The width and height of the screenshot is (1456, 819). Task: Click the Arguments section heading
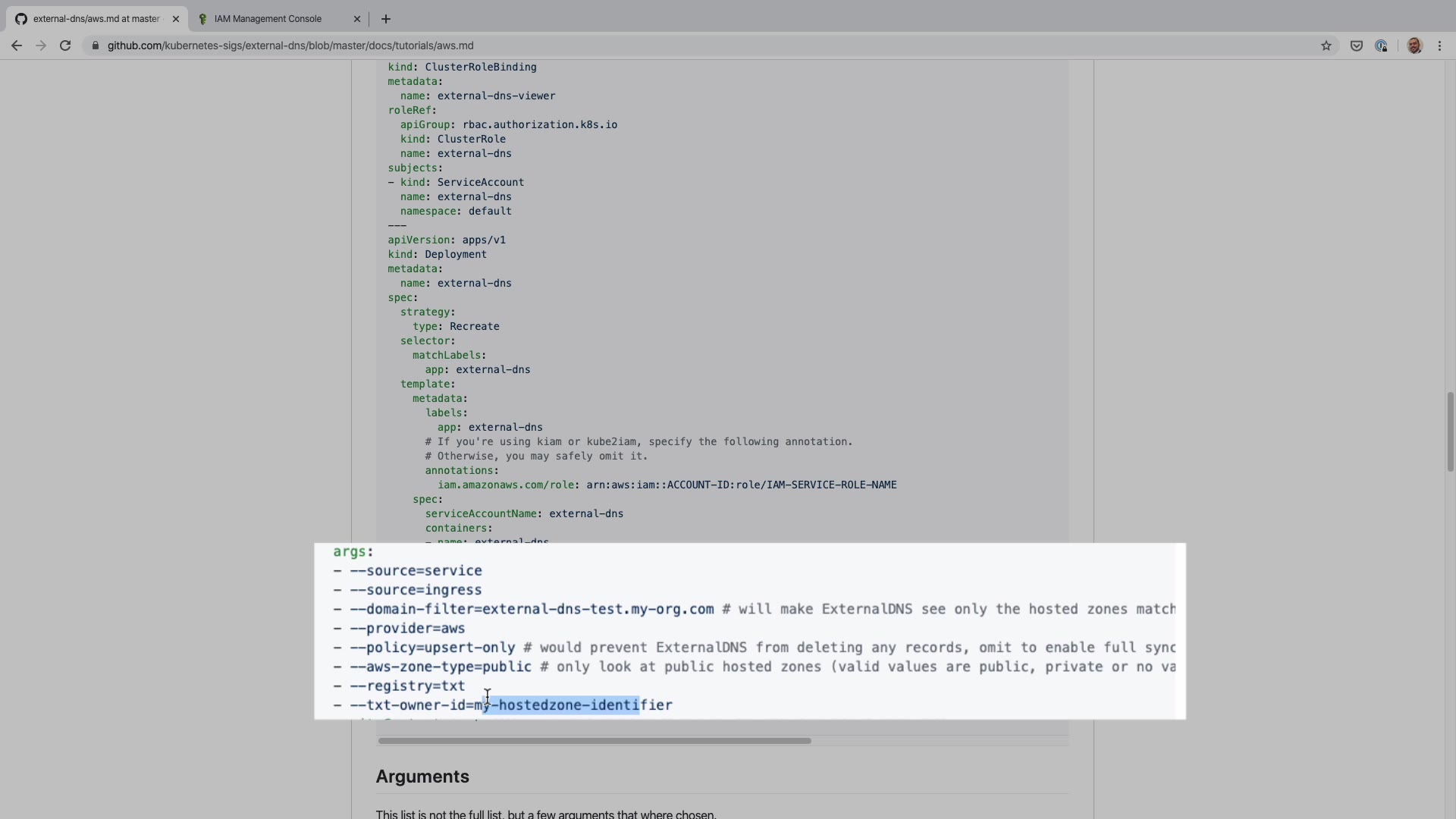pos(422,777)
